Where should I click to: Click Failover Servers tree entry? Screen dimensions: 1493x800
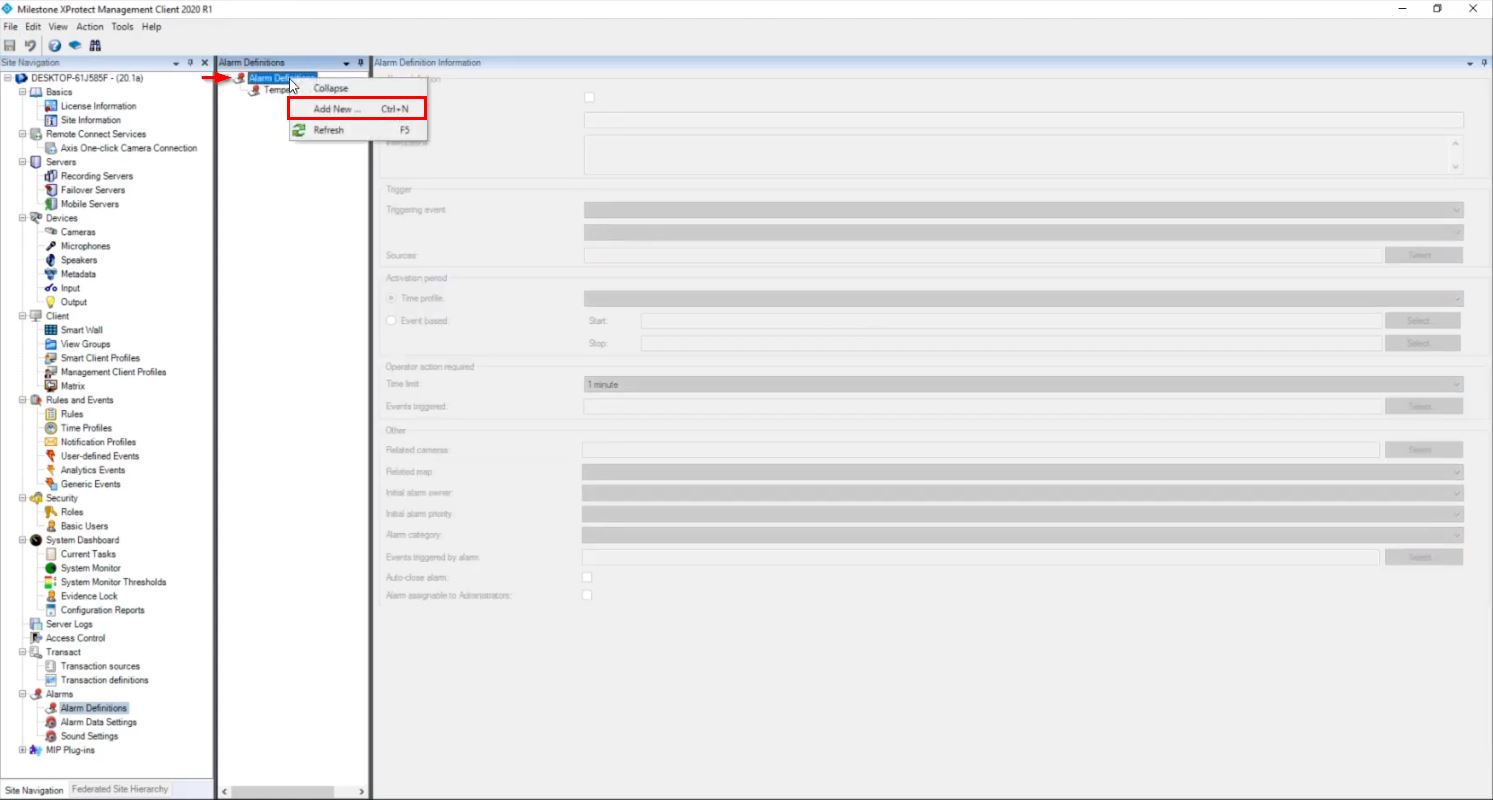click(93, 190)
